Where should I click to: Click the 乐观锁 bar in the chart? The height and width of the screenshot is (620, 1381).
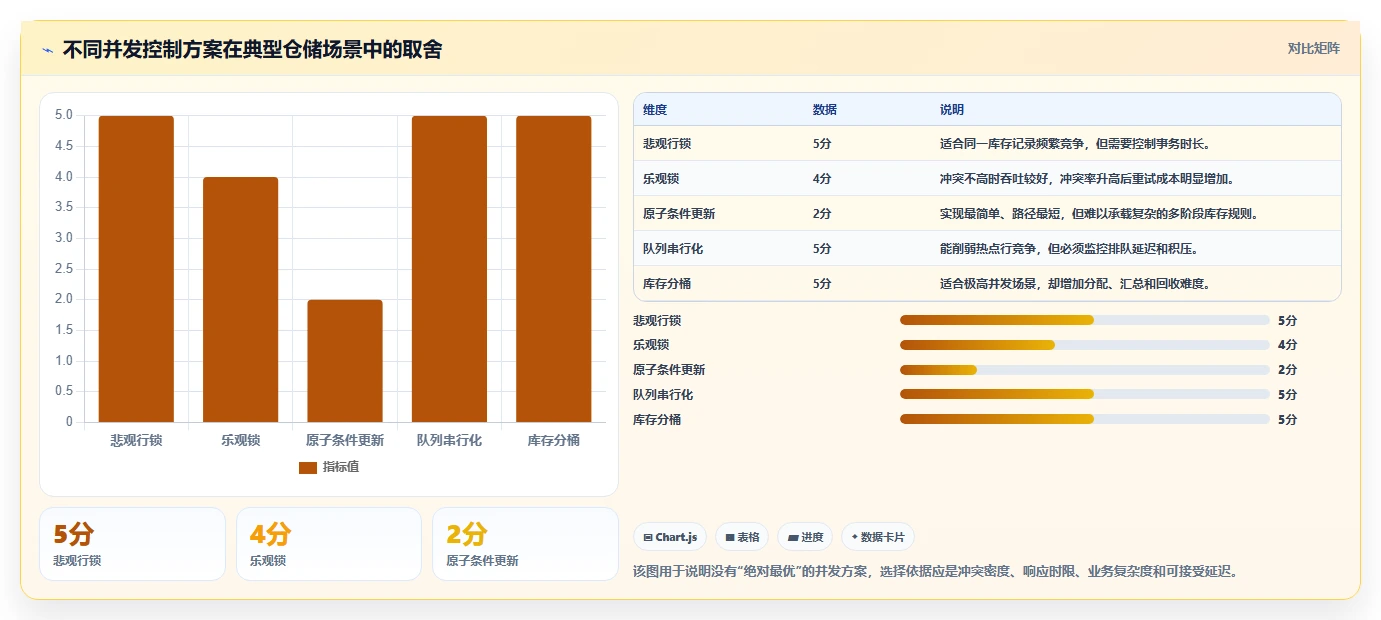pos(241,300)
